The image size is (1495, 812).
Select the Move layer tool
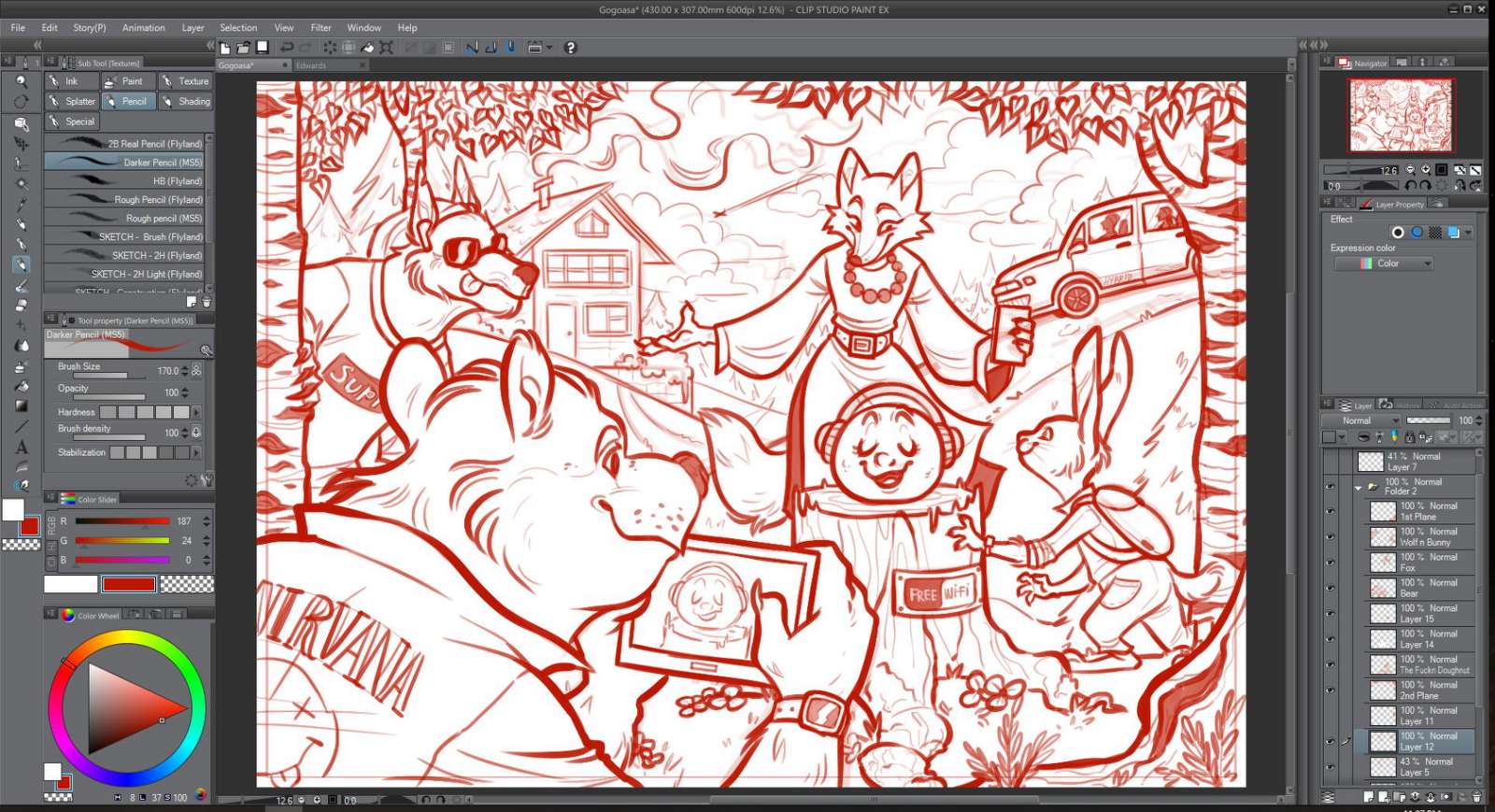point(21,143)
